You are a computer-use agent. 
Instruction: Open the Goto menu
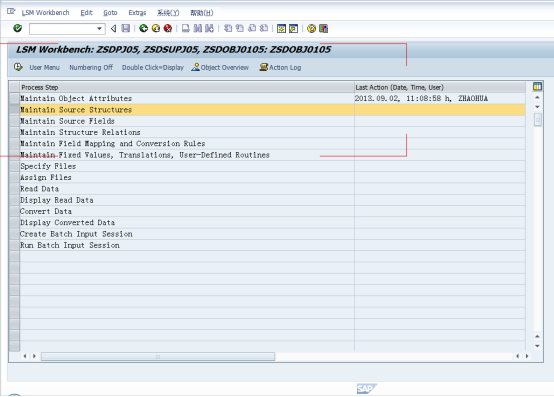point(110,13)
